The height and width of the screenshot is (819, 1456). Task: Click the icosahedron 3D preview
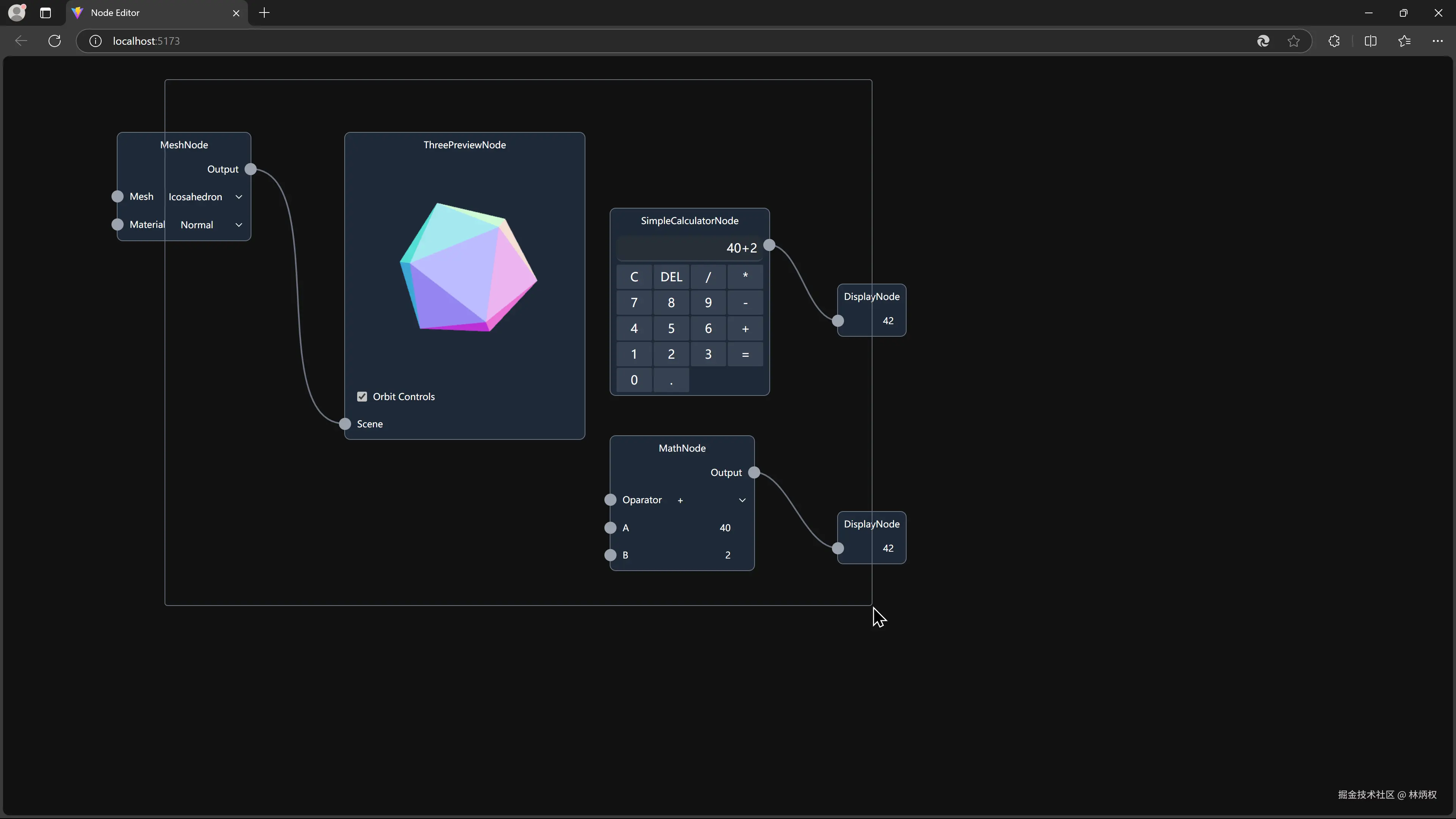(468, 267)
